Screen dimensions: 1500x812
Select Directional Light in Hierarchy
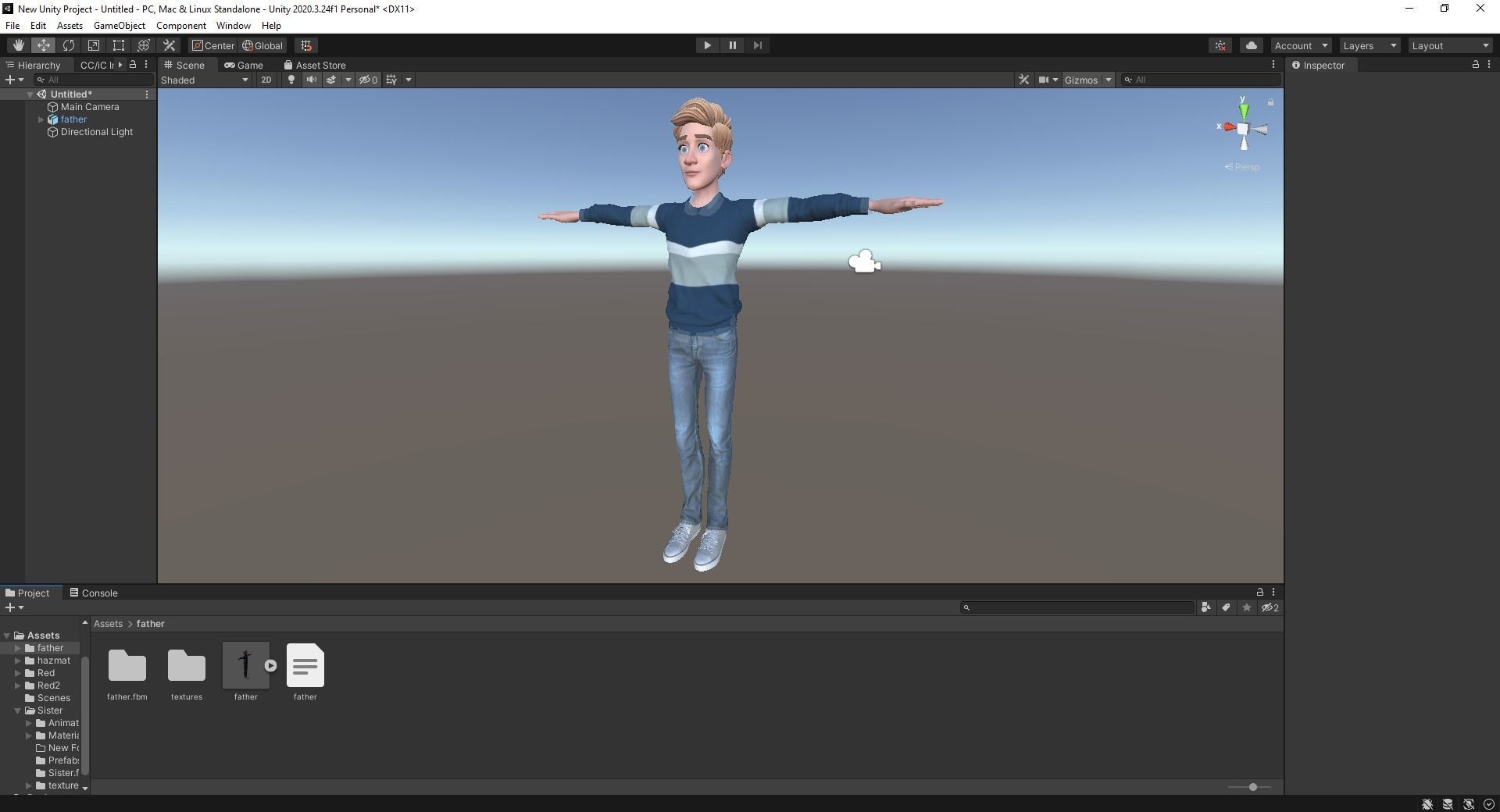97,132
